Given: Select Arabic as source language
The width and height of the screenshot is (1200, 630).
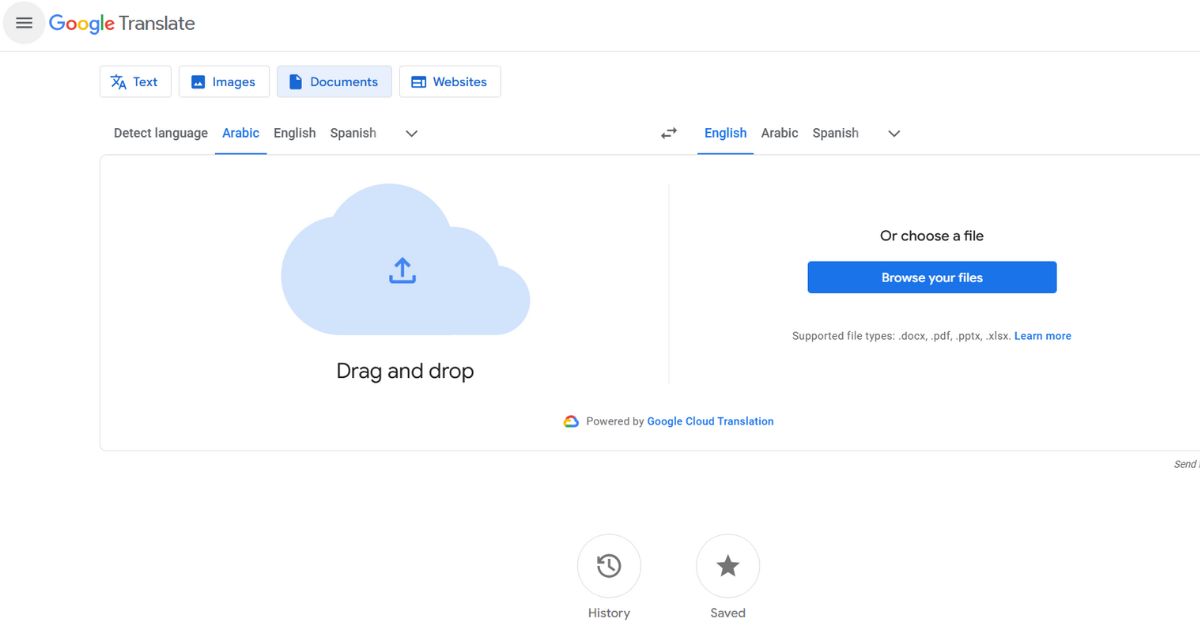Looking at the screenshot, I should point(241,133).
